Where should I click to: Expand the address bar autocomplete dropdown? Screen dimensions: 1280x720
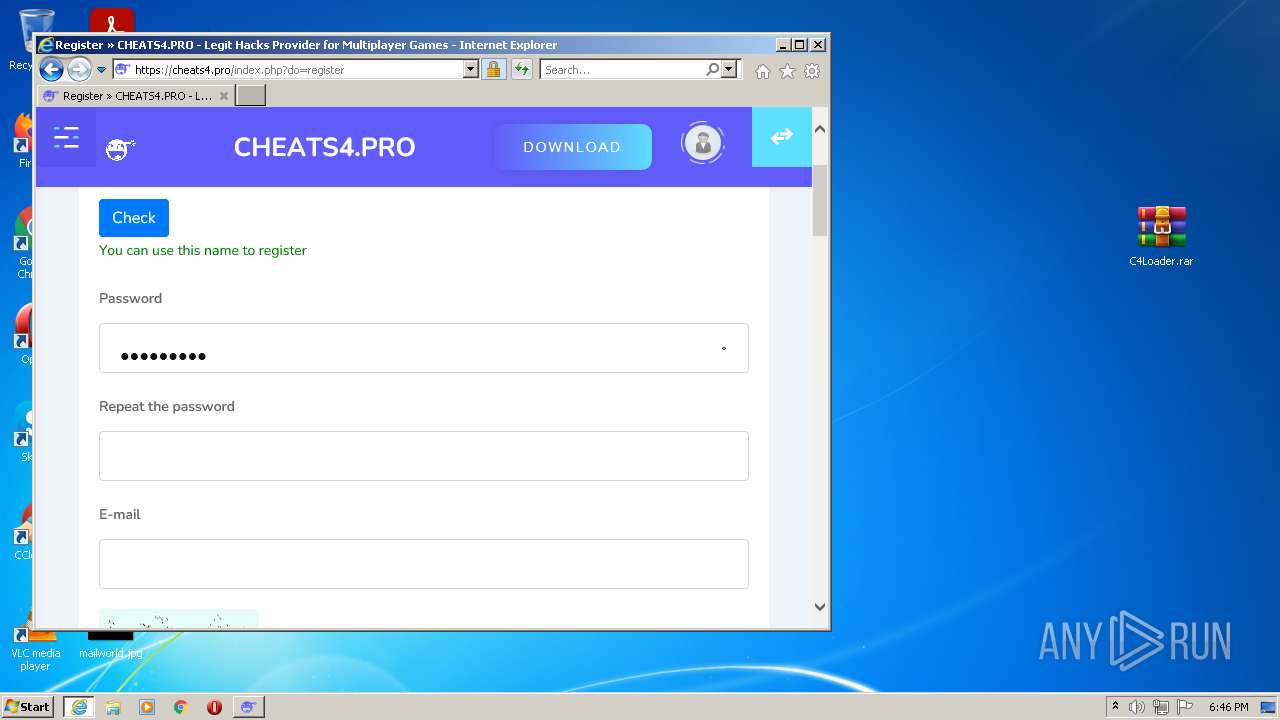471,70
